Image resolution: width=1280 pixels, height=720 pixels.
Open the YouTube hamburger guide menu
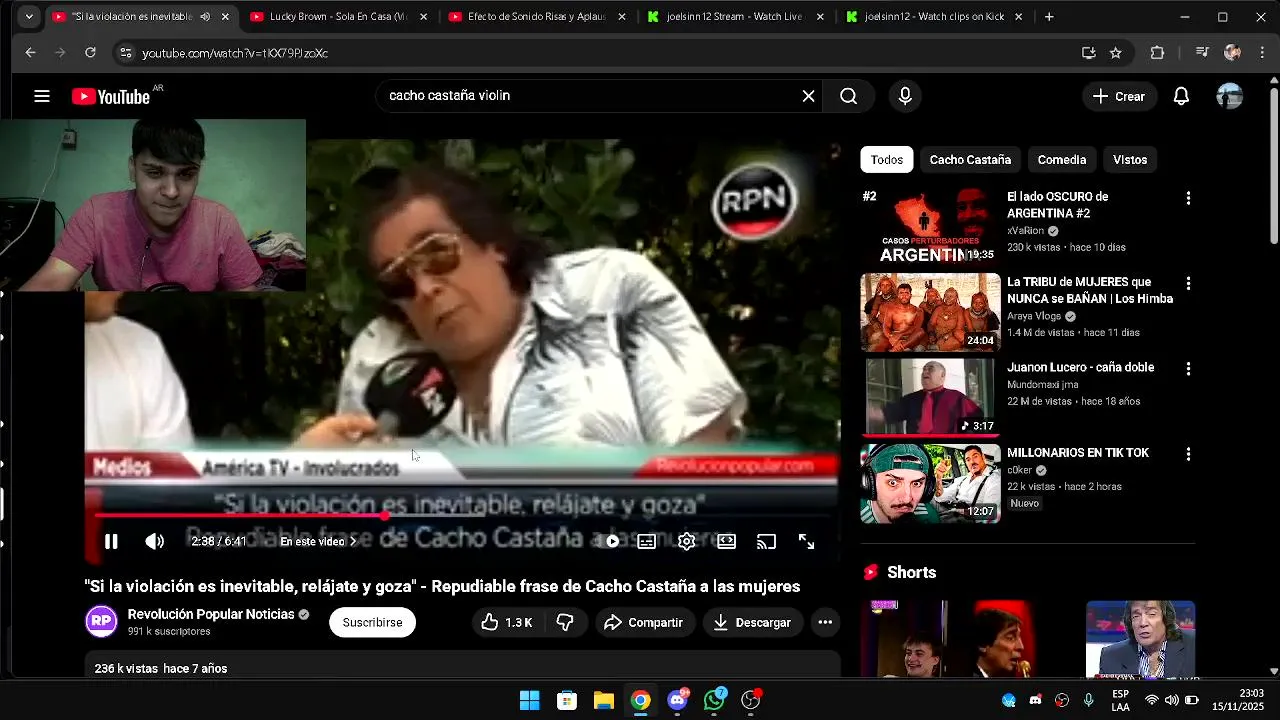coord(41,96)
